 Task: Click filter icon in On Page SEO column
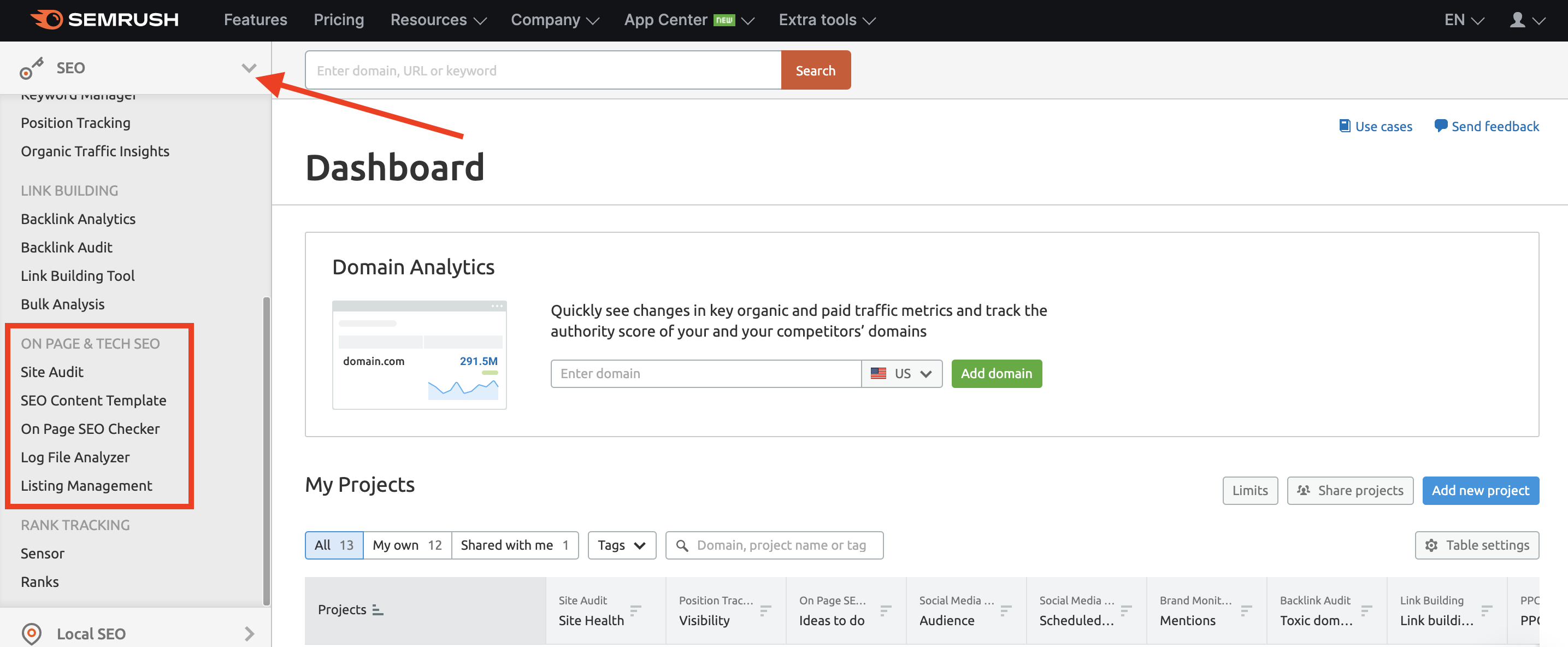(886, 610)
